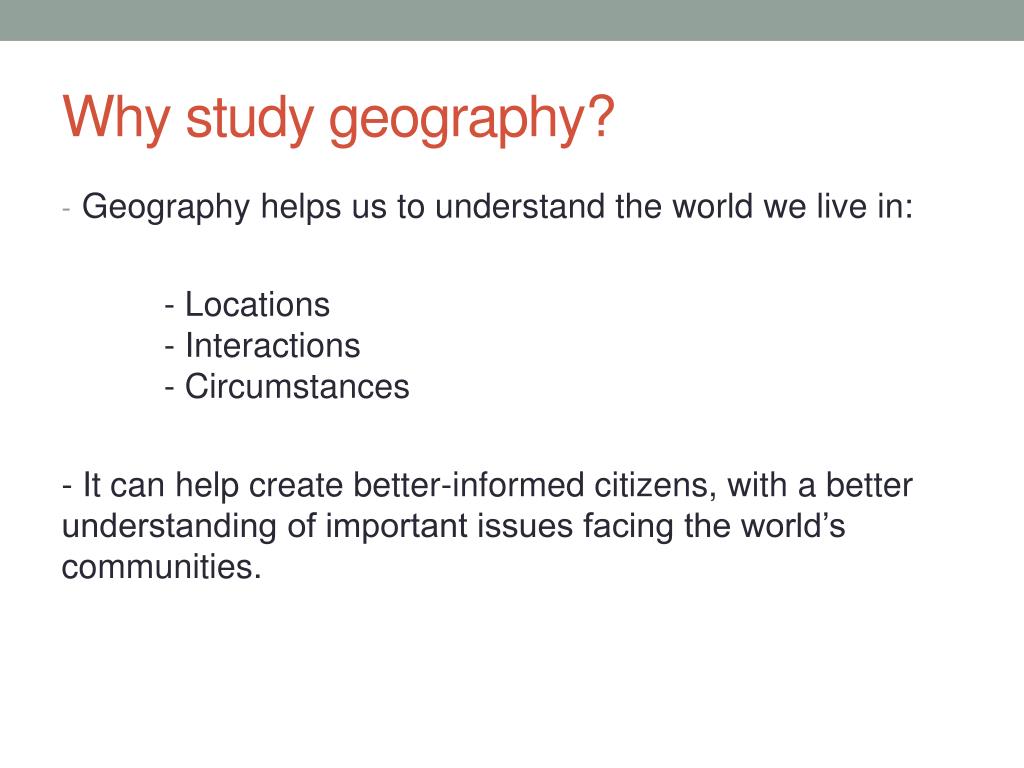The image size is (1024, 768).
Task: Click the '- Interactions' bullet
Action: (263, 345)
